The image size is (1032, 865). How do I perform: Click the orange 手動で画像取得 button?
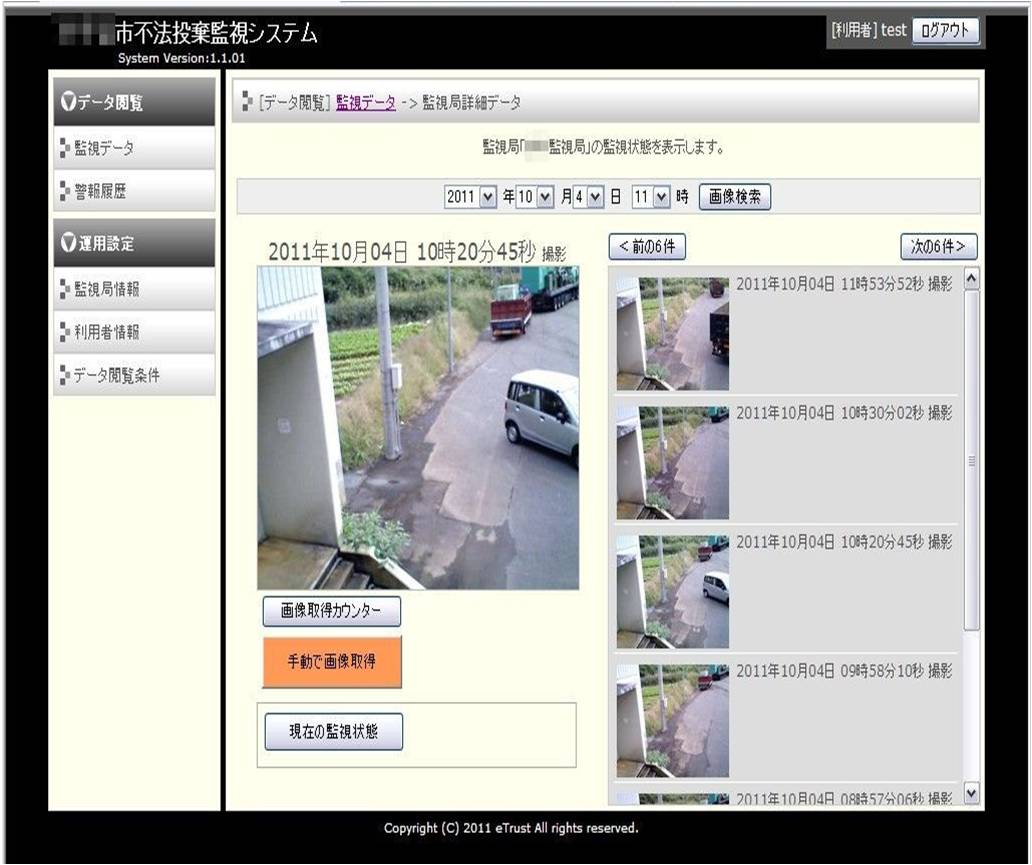tap(332, 662)
